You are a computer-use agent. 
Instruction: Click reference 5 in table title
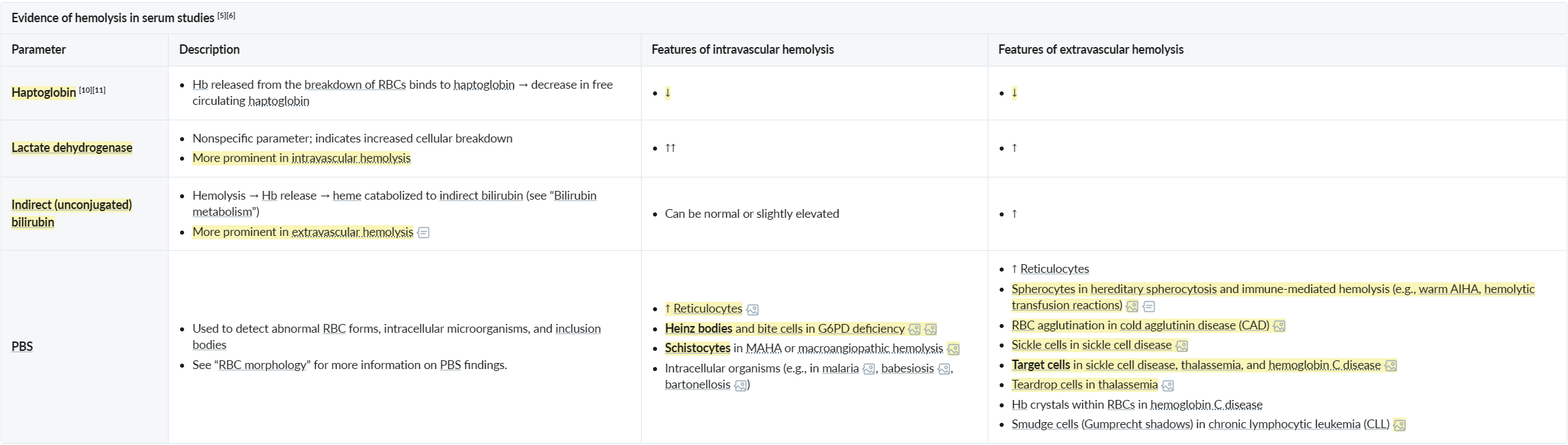point(222,15)
